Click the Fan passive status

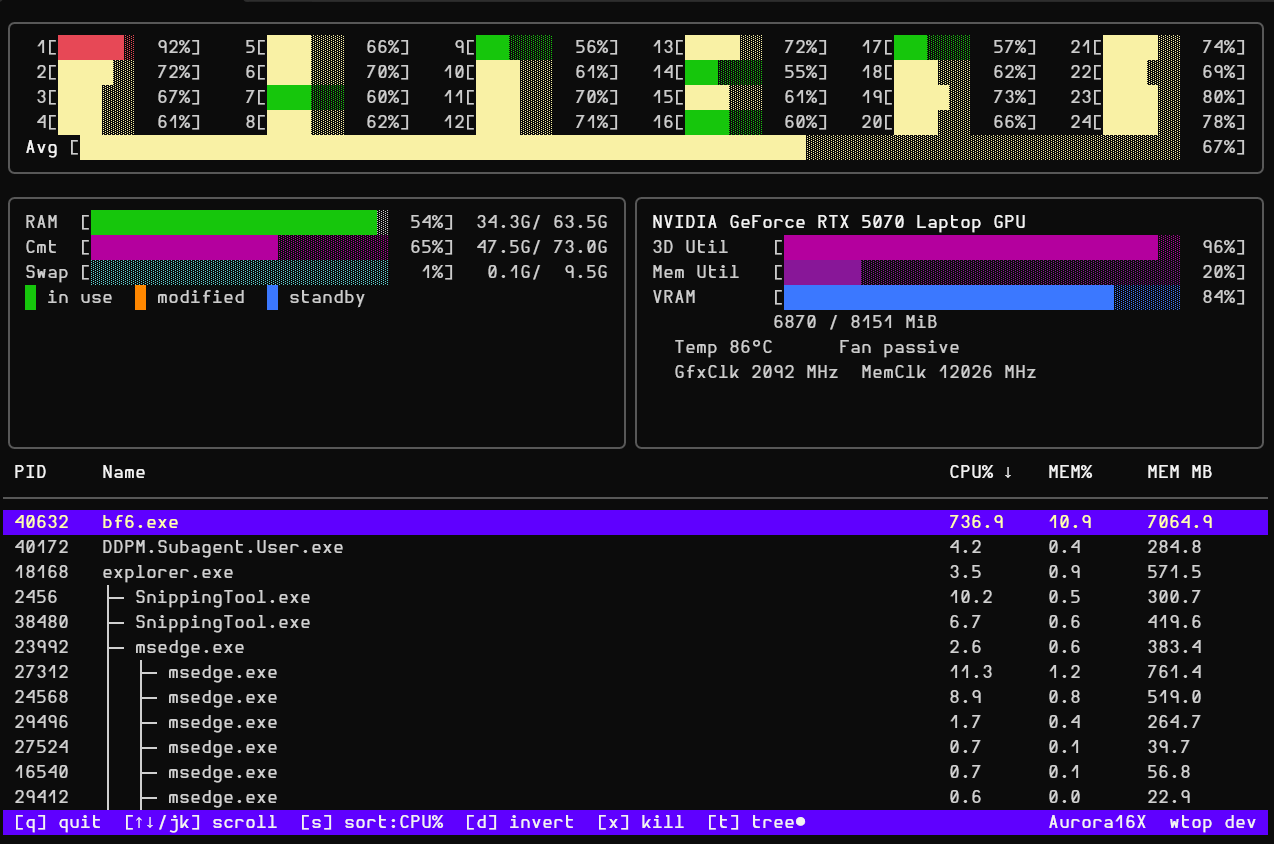[899, 347]
